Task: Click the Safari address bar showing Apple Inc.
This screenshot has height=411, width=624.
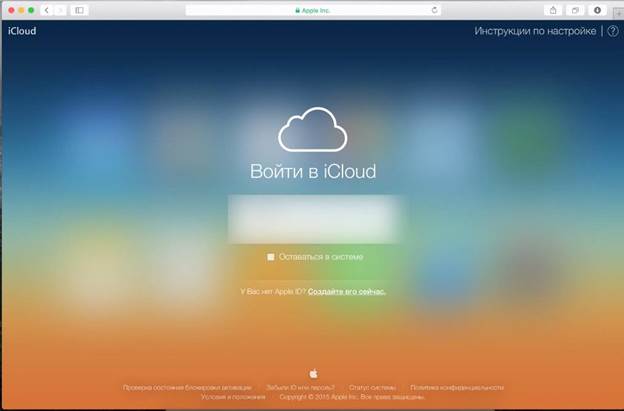Action: (312, 9)
